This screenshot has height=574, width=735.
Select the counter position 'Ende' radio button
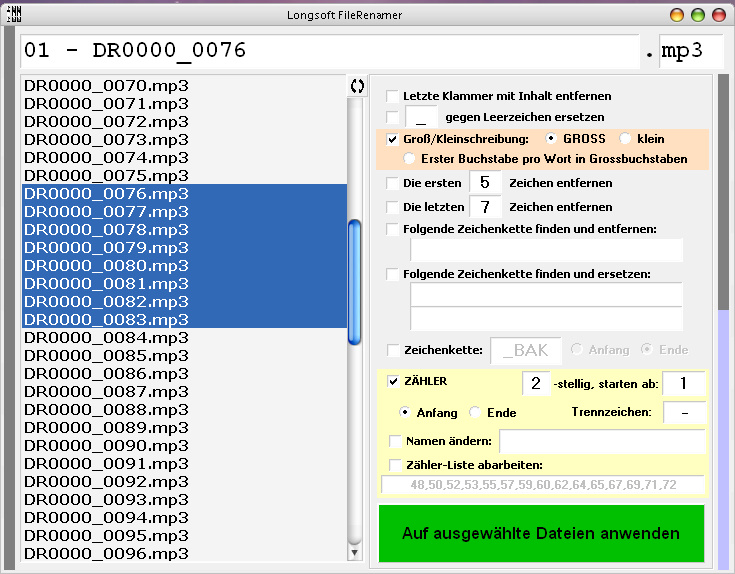pos(476,412)
